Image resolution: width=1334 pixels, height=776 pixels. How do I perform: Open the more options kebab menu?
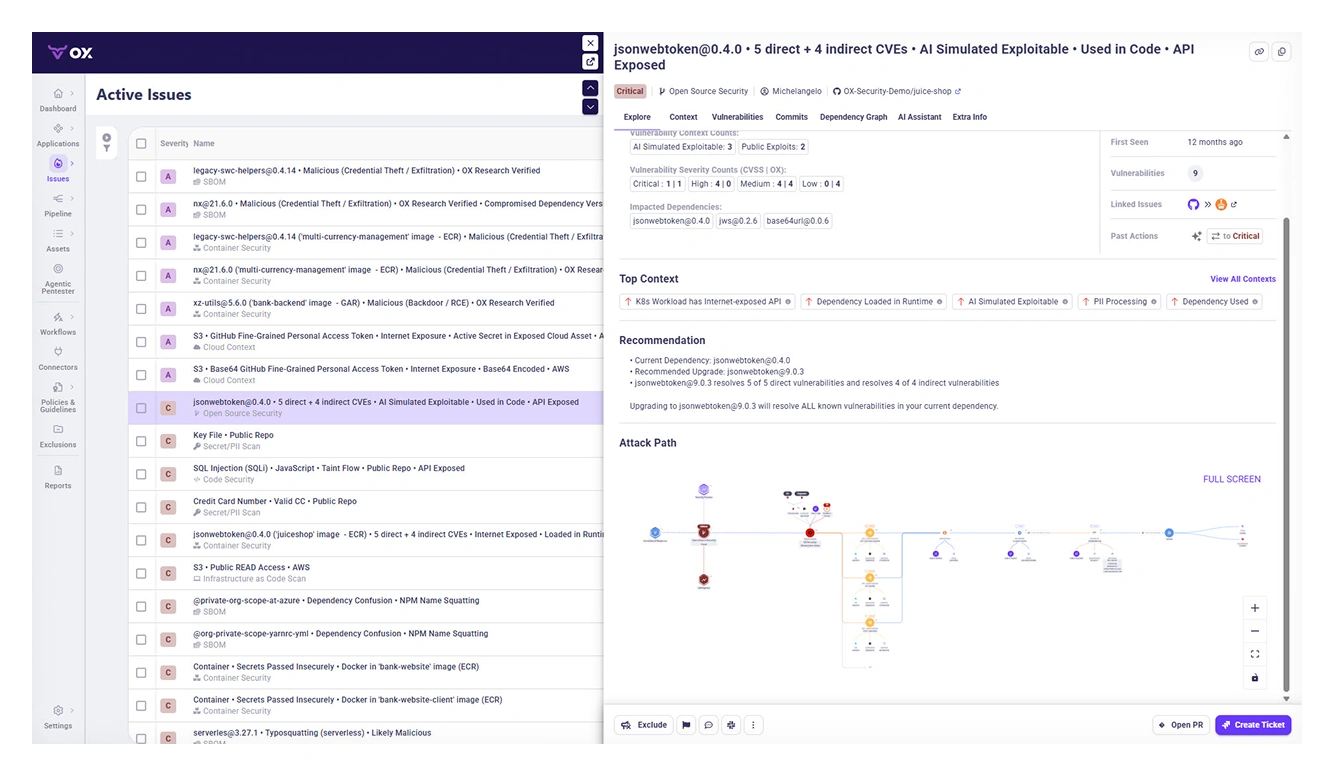754,725
